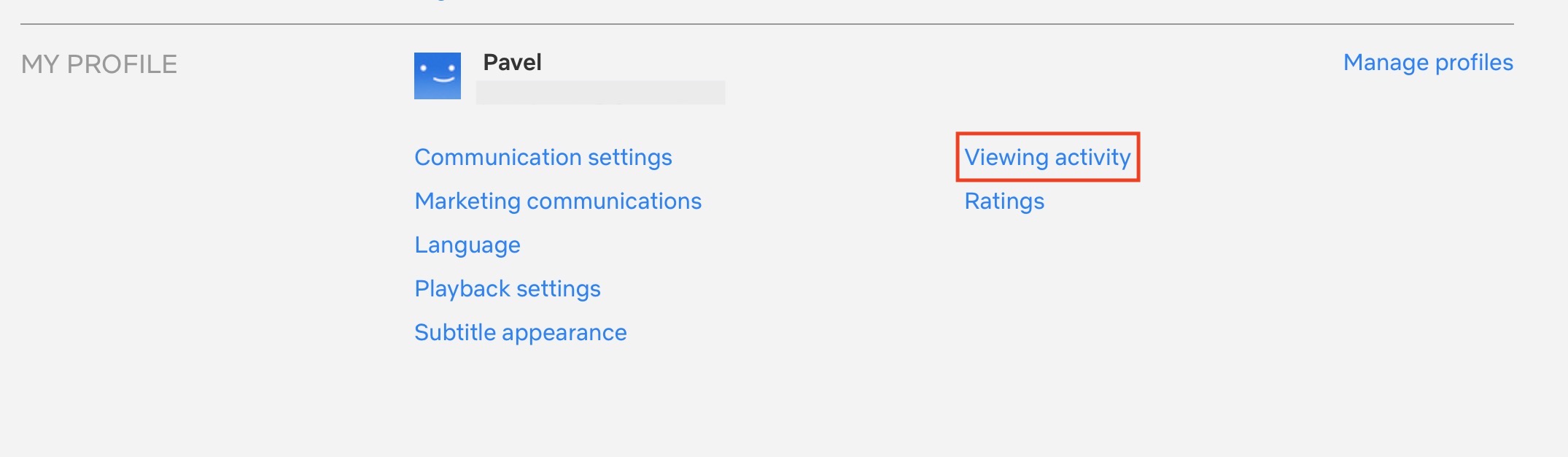Click the profile name Pavel

(512, 63)
